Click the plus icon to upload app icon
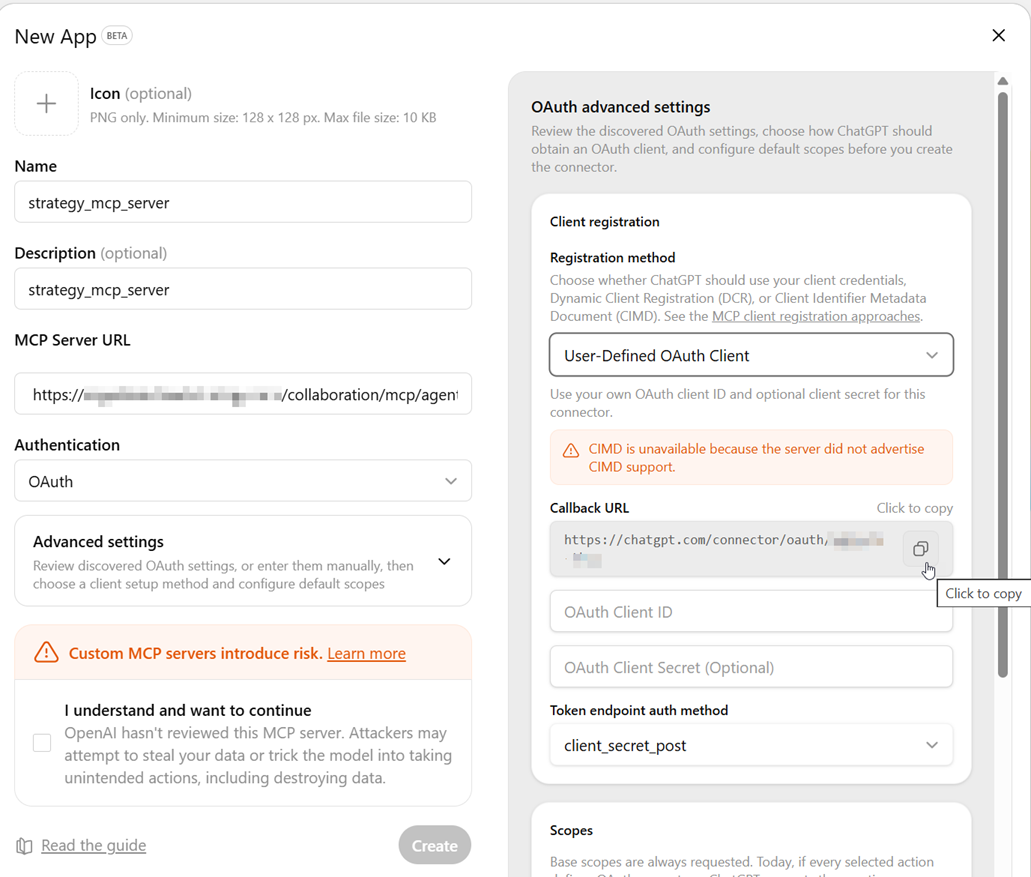 pyautogui.click(x=46, y=103)
